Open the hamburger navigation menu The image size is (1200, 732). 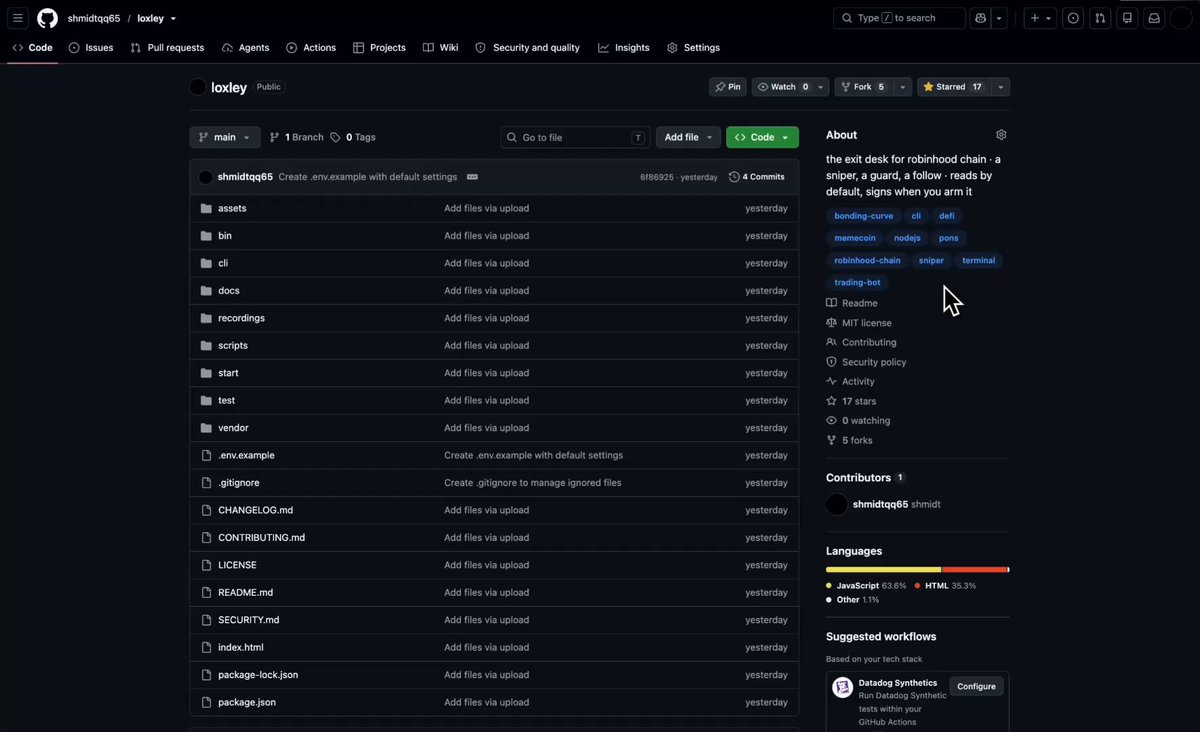(18, 18)
